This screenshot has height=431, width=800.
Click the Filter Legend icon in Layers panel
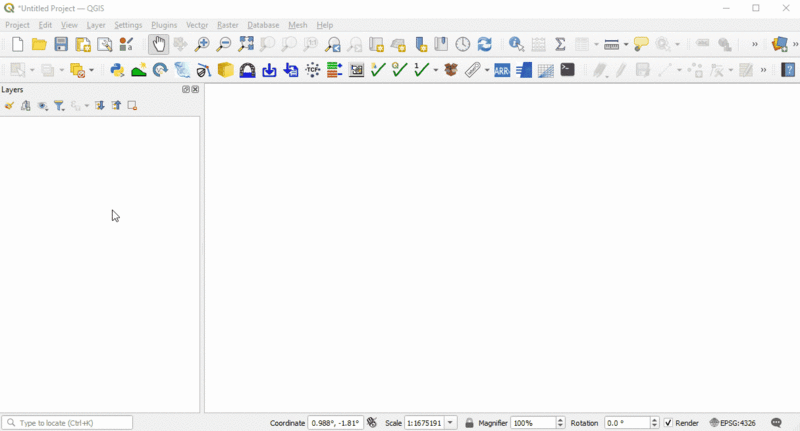click(x=60, y=105)
